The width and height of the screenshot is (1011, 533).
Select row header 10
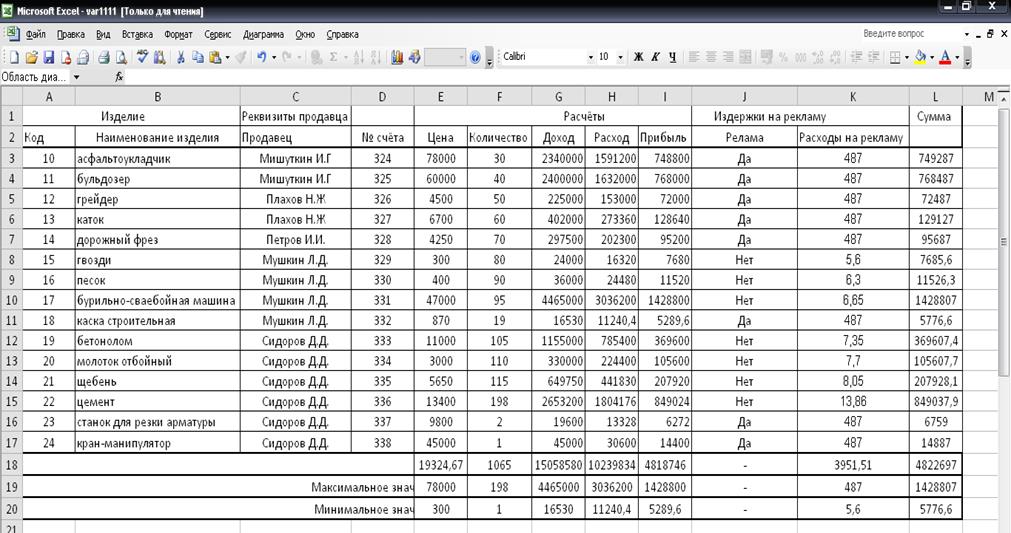(12, 300)
